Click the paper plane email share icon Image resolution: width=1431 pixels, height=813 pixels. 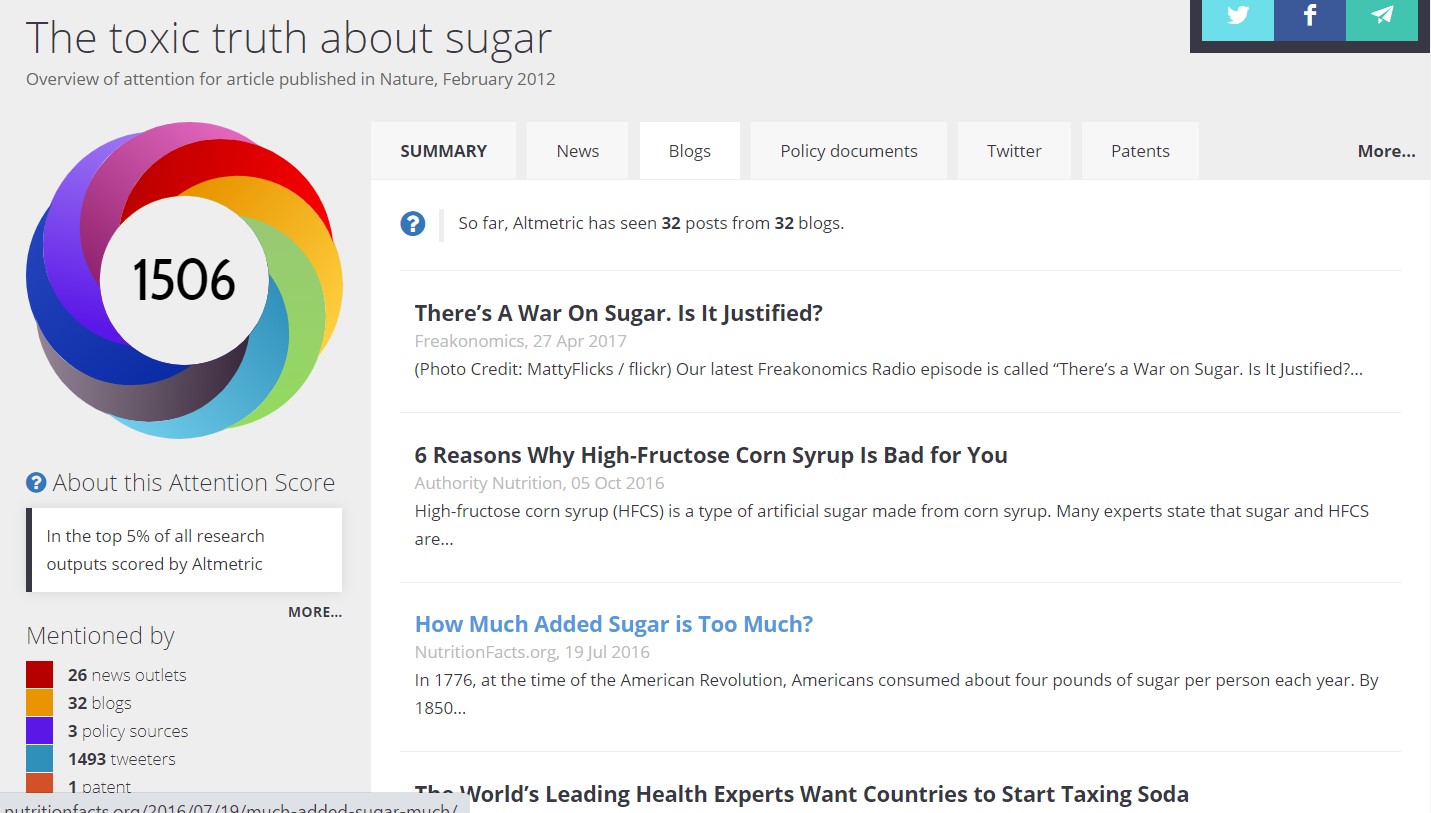coord(1381,17)
